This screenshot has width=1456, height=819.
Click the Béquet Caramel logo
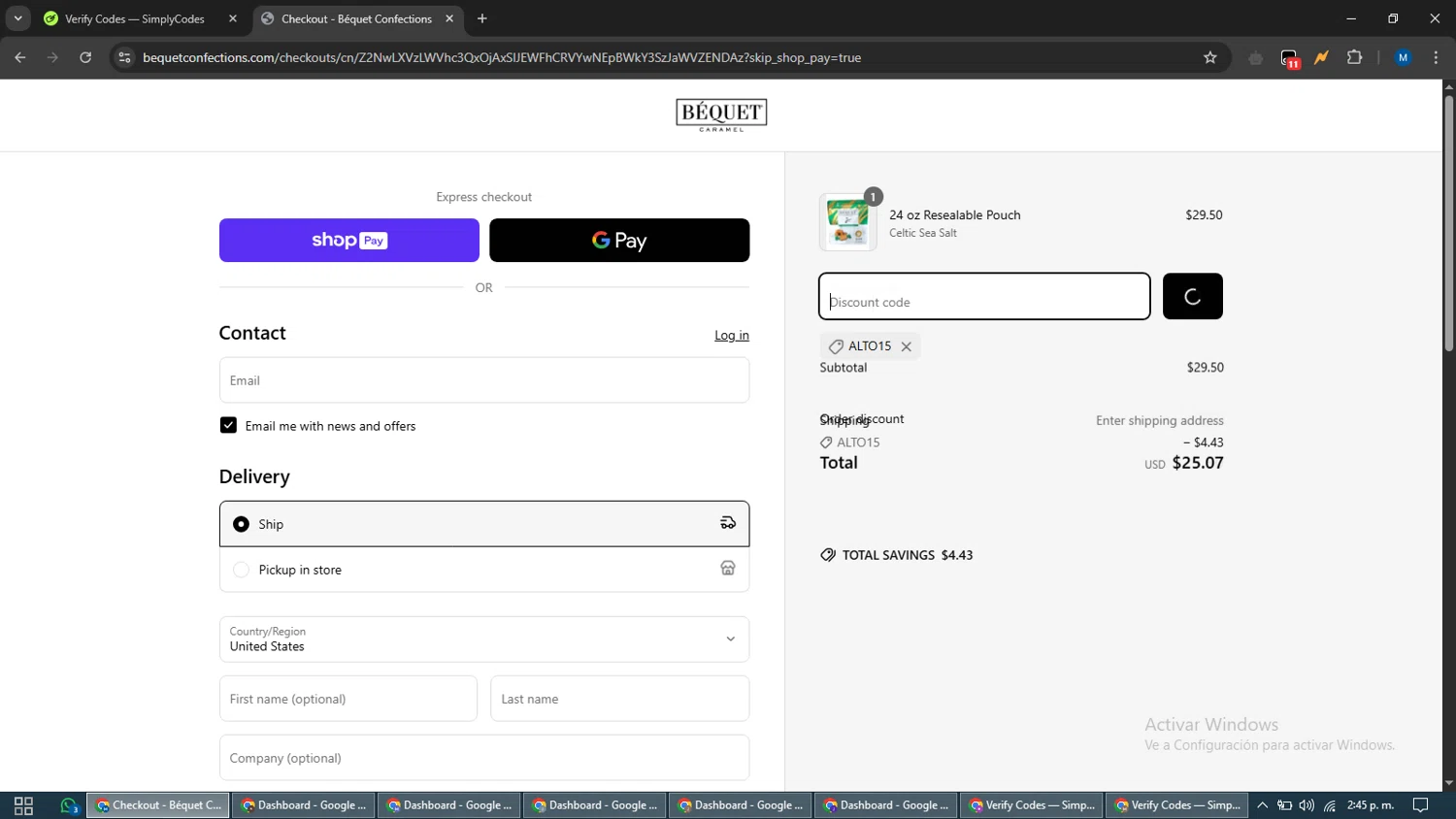[721, 115]
